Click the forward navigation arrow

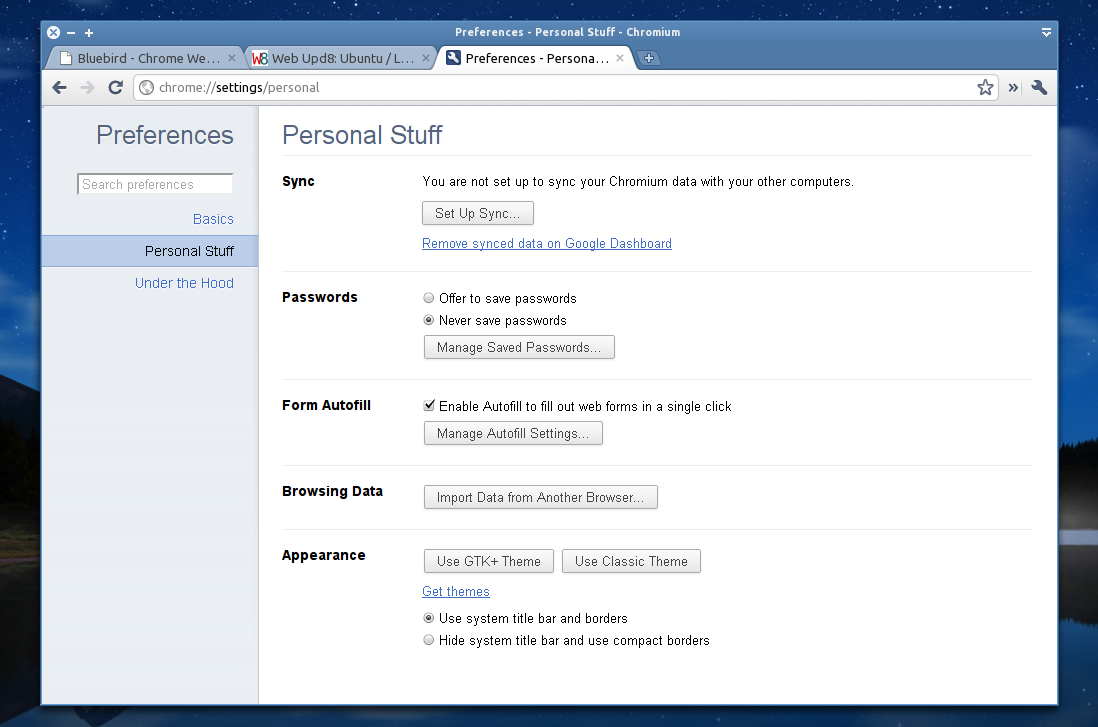[x=88, y=88]
